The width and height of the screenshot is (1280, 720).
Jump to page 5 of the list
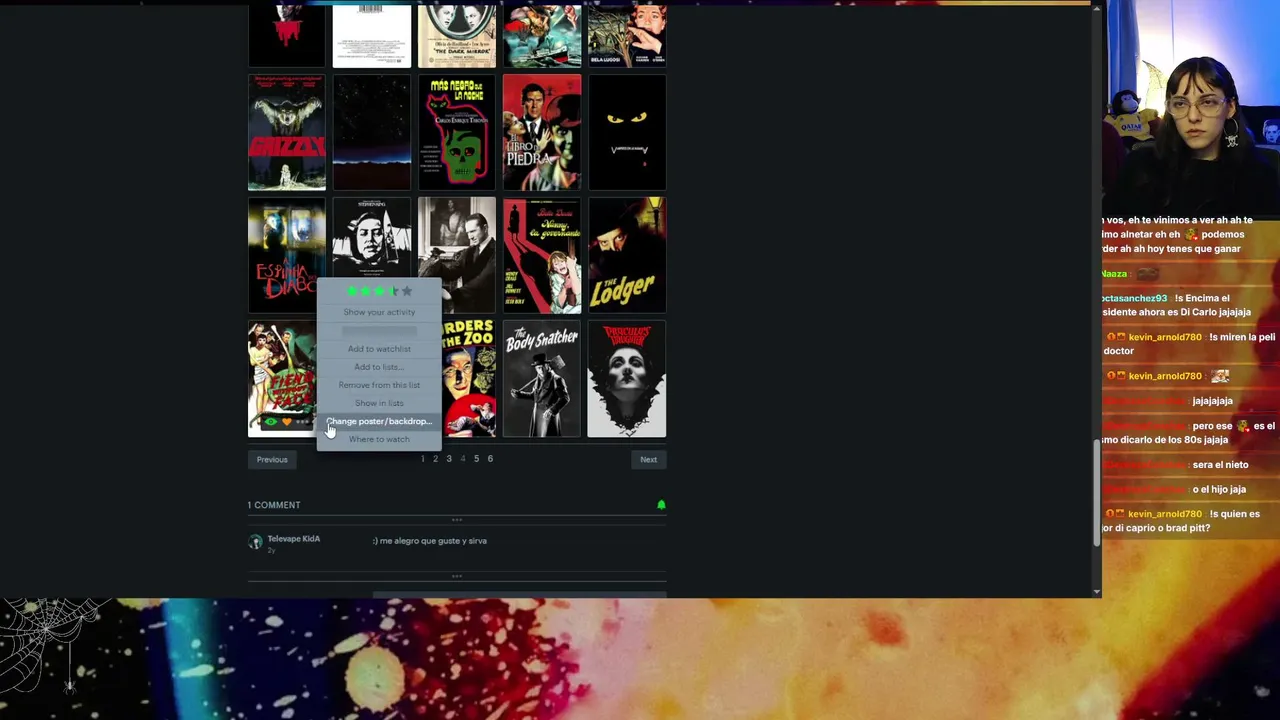point(476,459)
